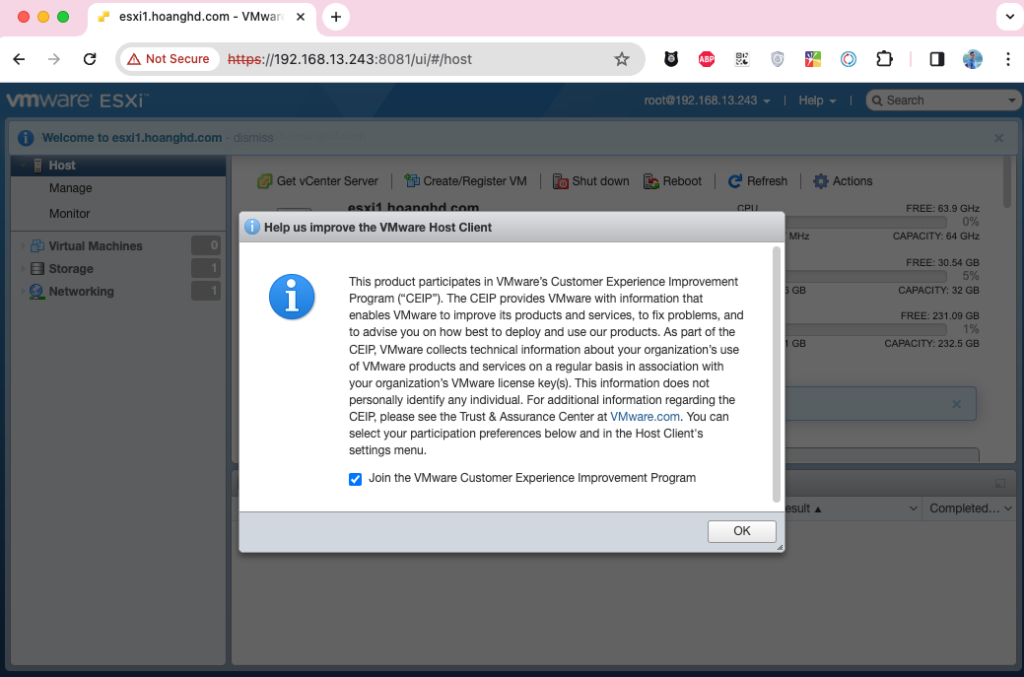Click the Networking globe icon

click(37, 291)
